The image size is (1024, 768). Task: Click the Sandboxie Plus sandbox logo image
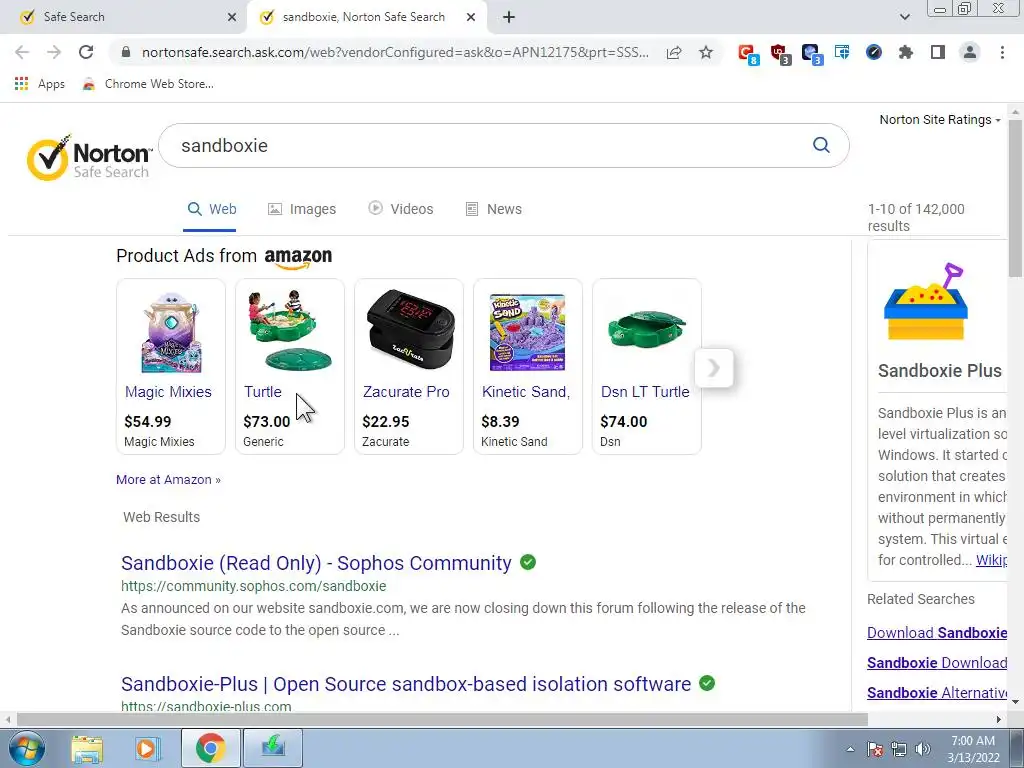click(925, 302)
